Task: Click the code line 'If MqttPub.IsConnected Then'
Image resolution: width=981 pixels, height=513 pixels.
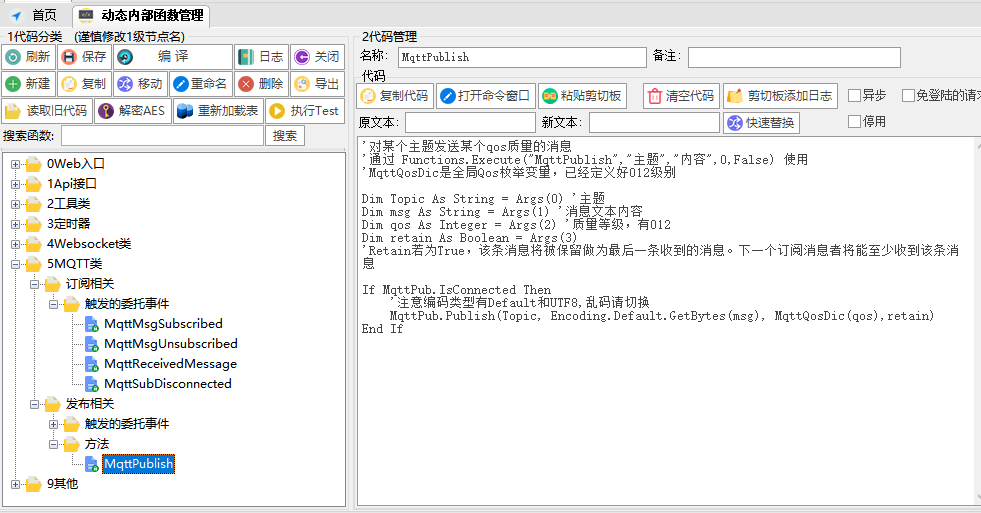Action: pyautogui.click(x=456, y=290)
